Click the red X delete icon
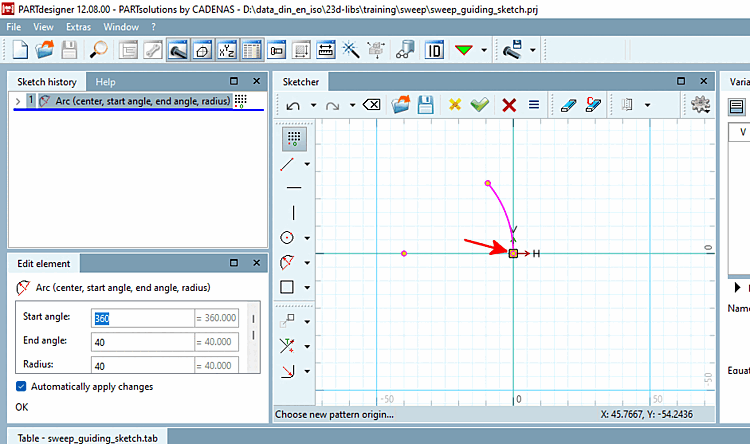 [x=509, y=105]
